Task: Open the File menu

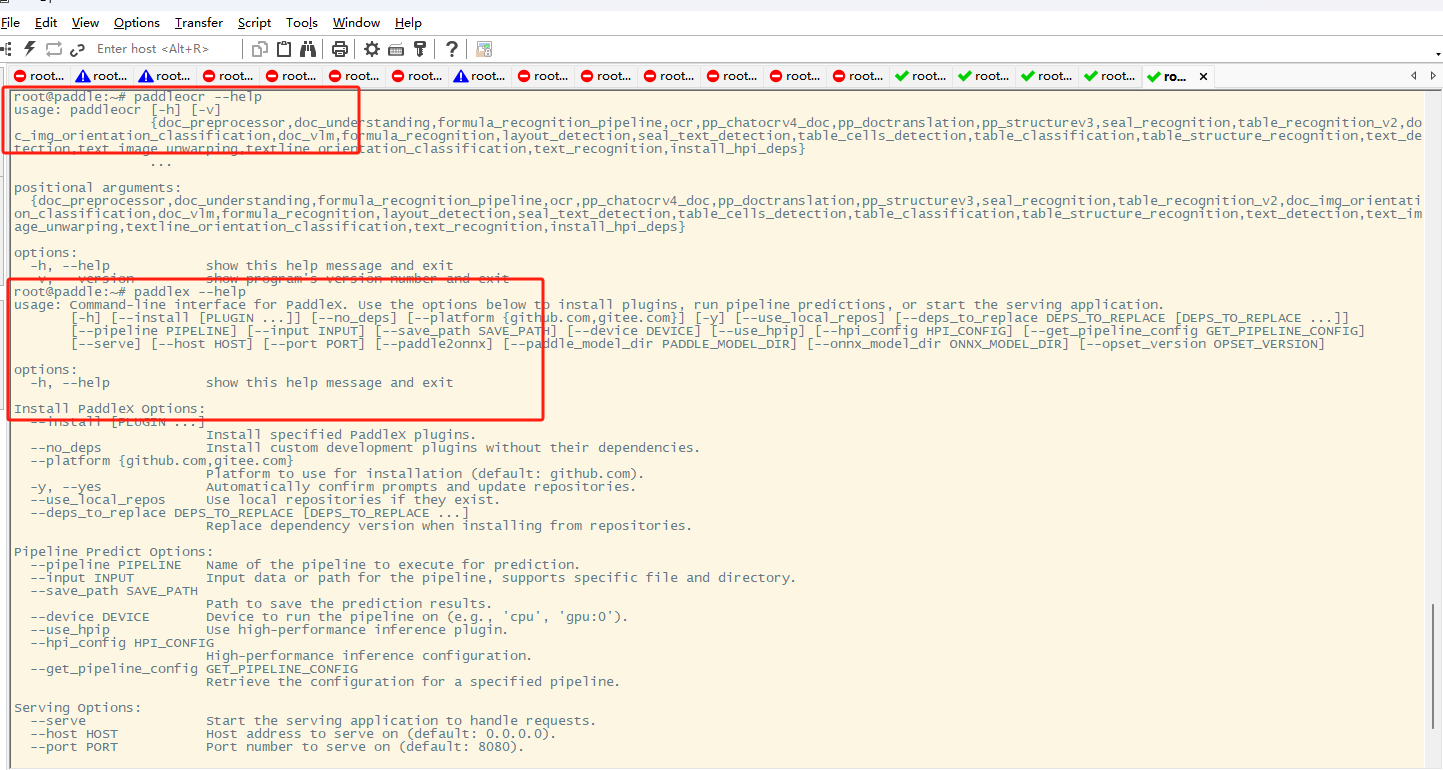Action: [x=10, y=22]
